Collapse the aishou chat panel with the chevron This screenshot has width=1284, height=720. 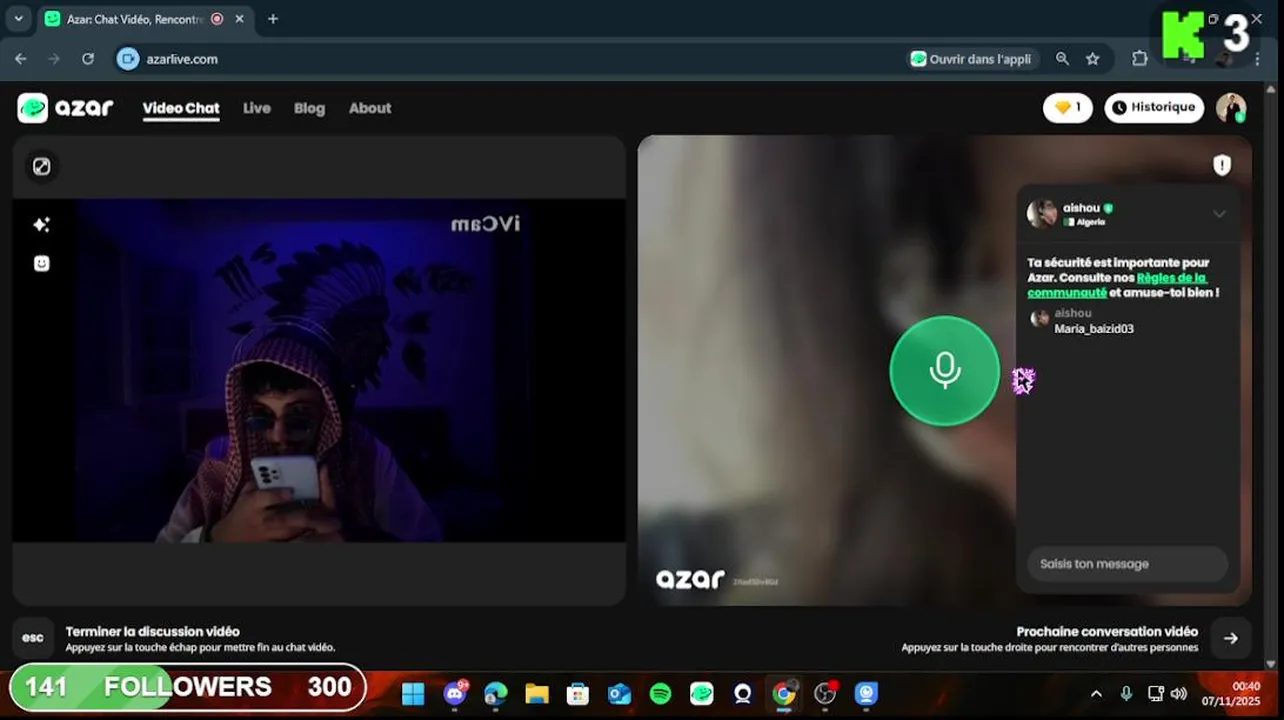(1219, 213)
